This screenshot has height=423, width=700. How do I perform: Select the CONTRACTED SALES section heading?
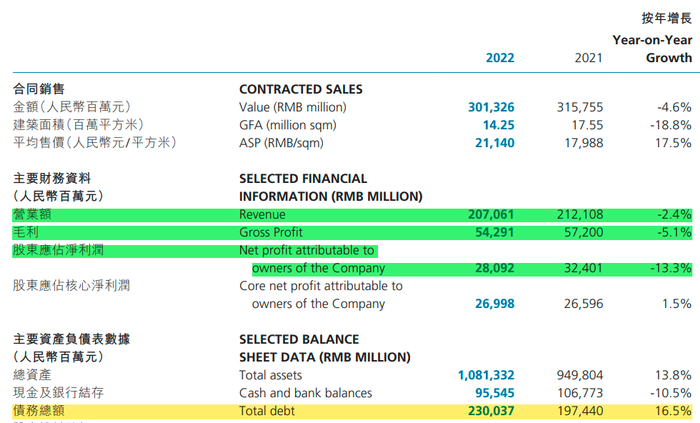(301, 89)
